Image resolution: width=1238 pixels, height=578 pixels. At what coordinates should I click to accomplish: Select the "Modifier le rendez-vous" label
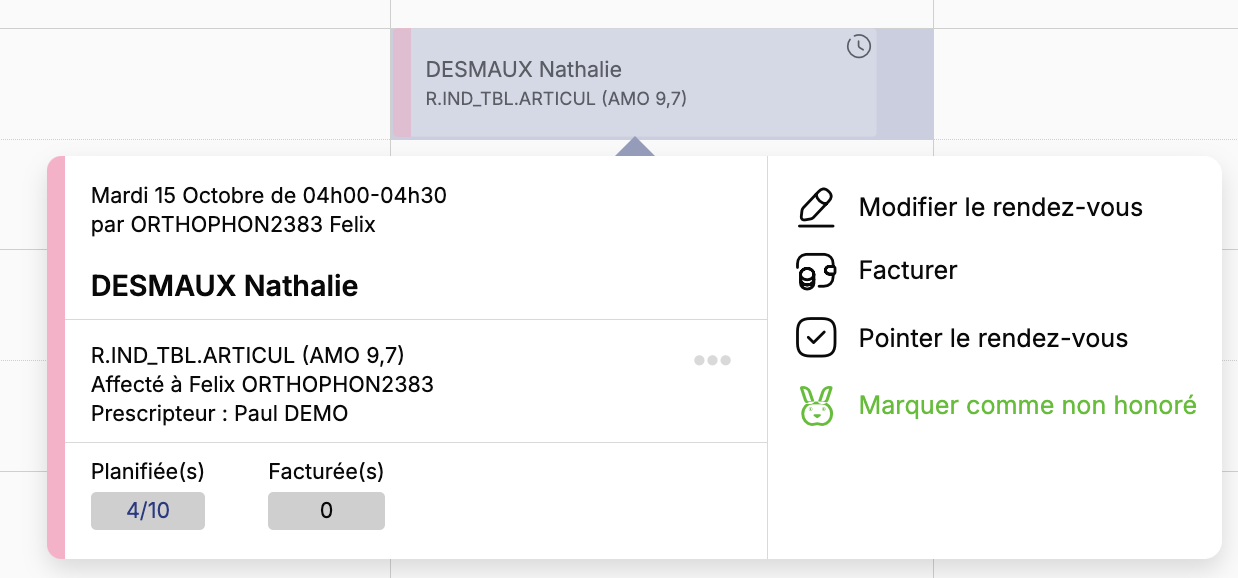tap(1000, 208)
